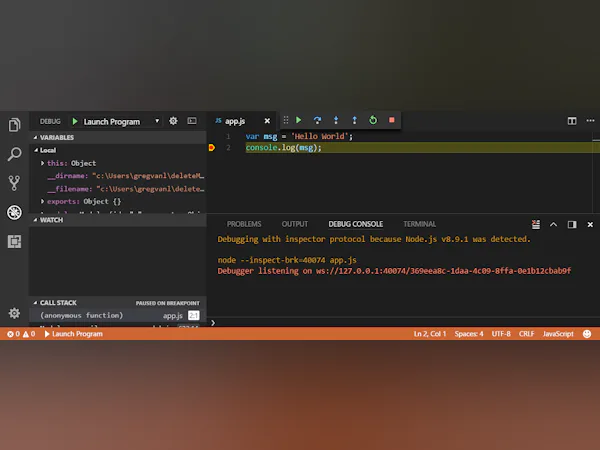Start debugging with green play button
The height and width of the screenshot is (450, 600).
(x=75, y=121)
